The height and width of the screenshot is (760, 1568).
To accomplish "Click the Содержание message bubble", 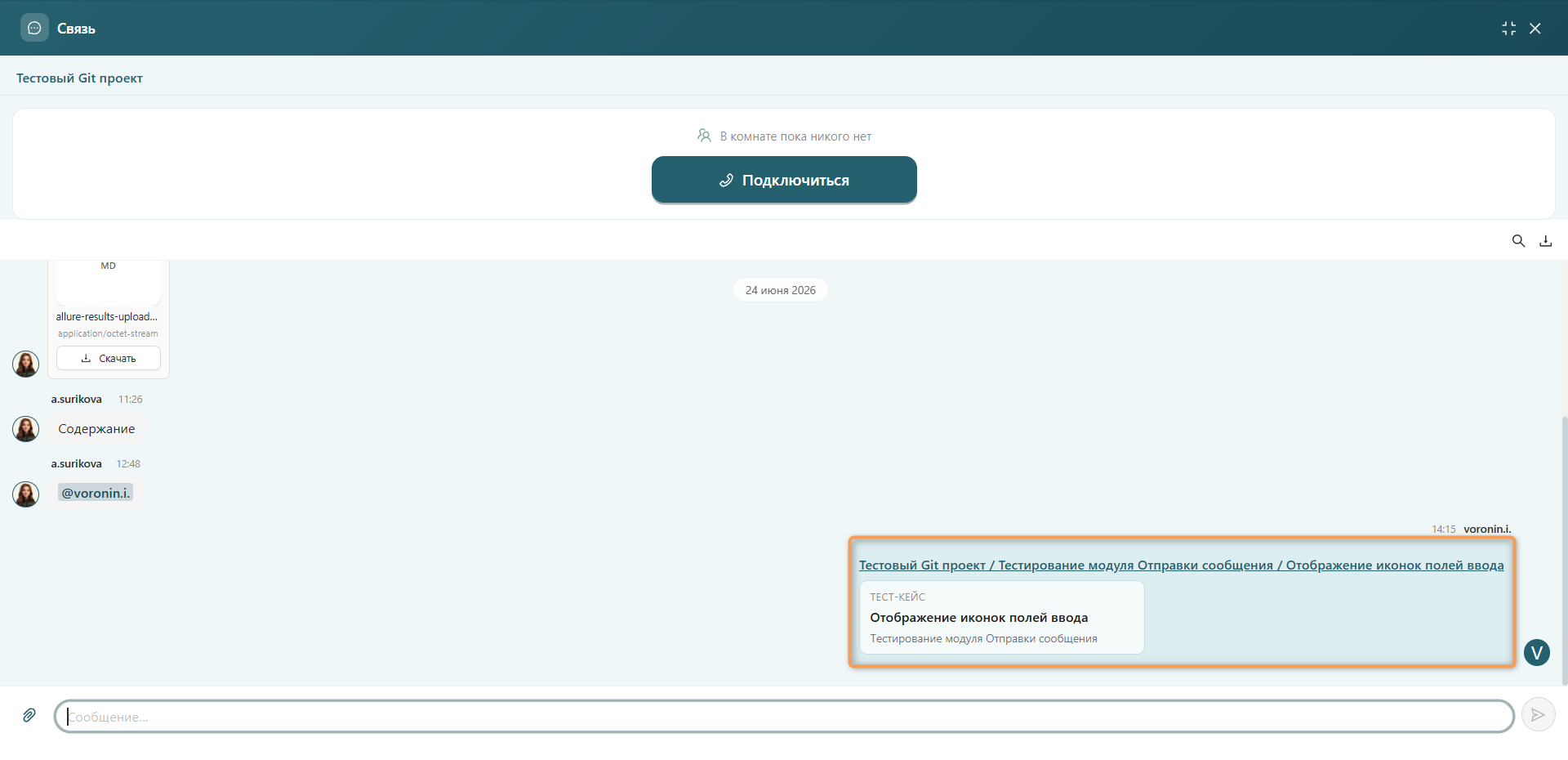I will pos(96,429).
